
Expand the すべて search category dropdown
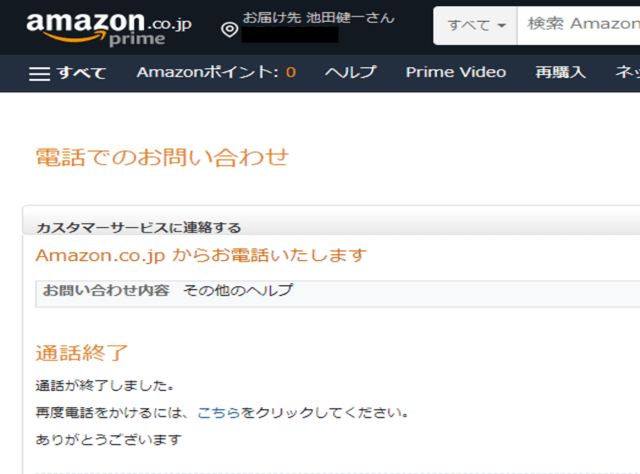pyautogui.click(x=476, y=24)
